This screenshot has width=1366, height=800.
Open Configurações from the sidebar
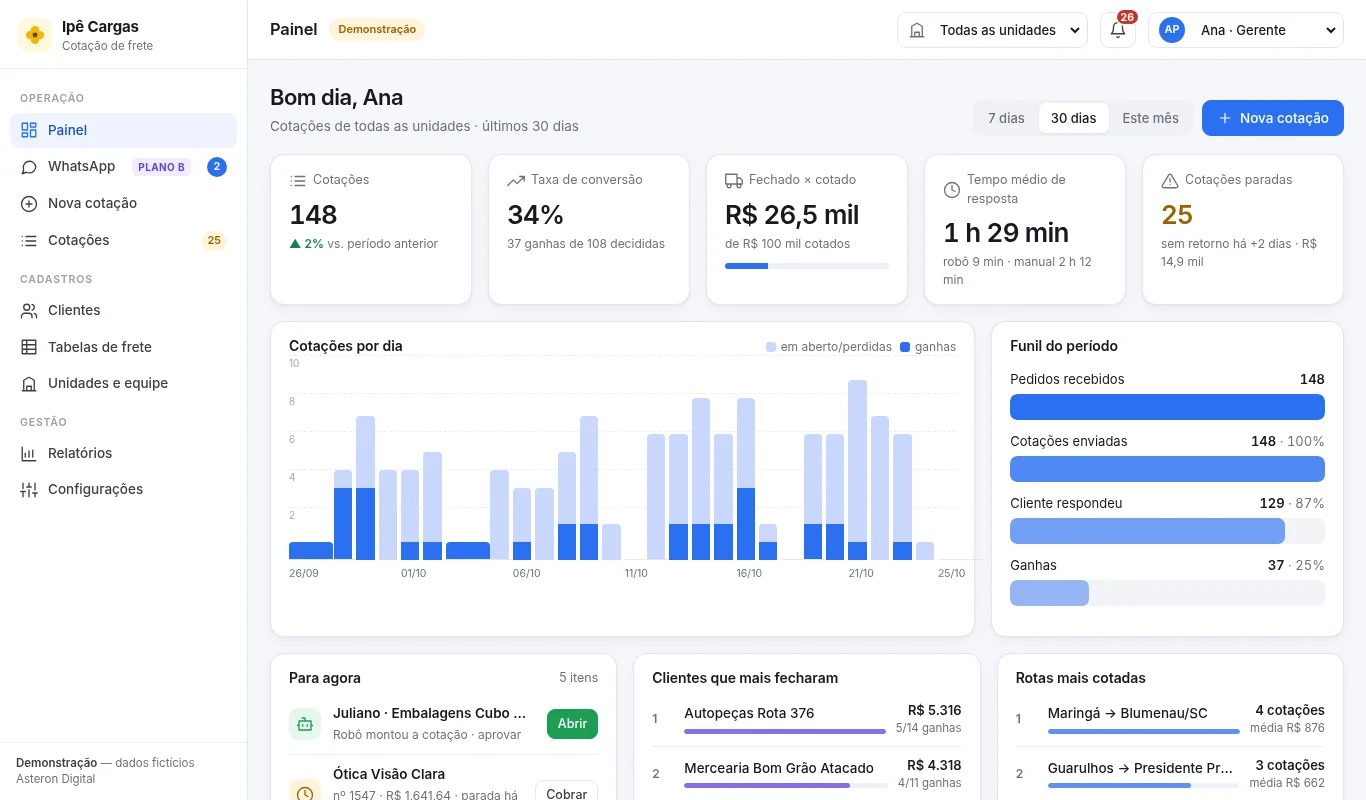[x=123, y=490]
